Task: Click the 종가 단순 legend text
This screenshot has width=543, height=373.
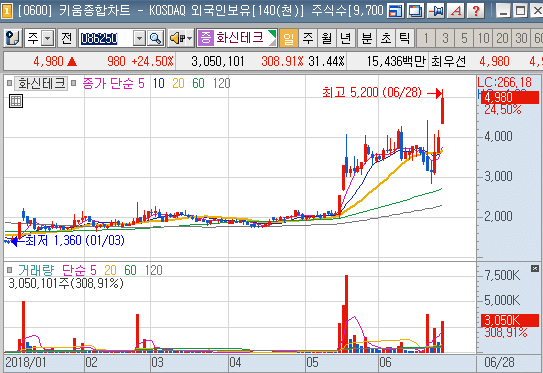Action: [x=108, y=83]
